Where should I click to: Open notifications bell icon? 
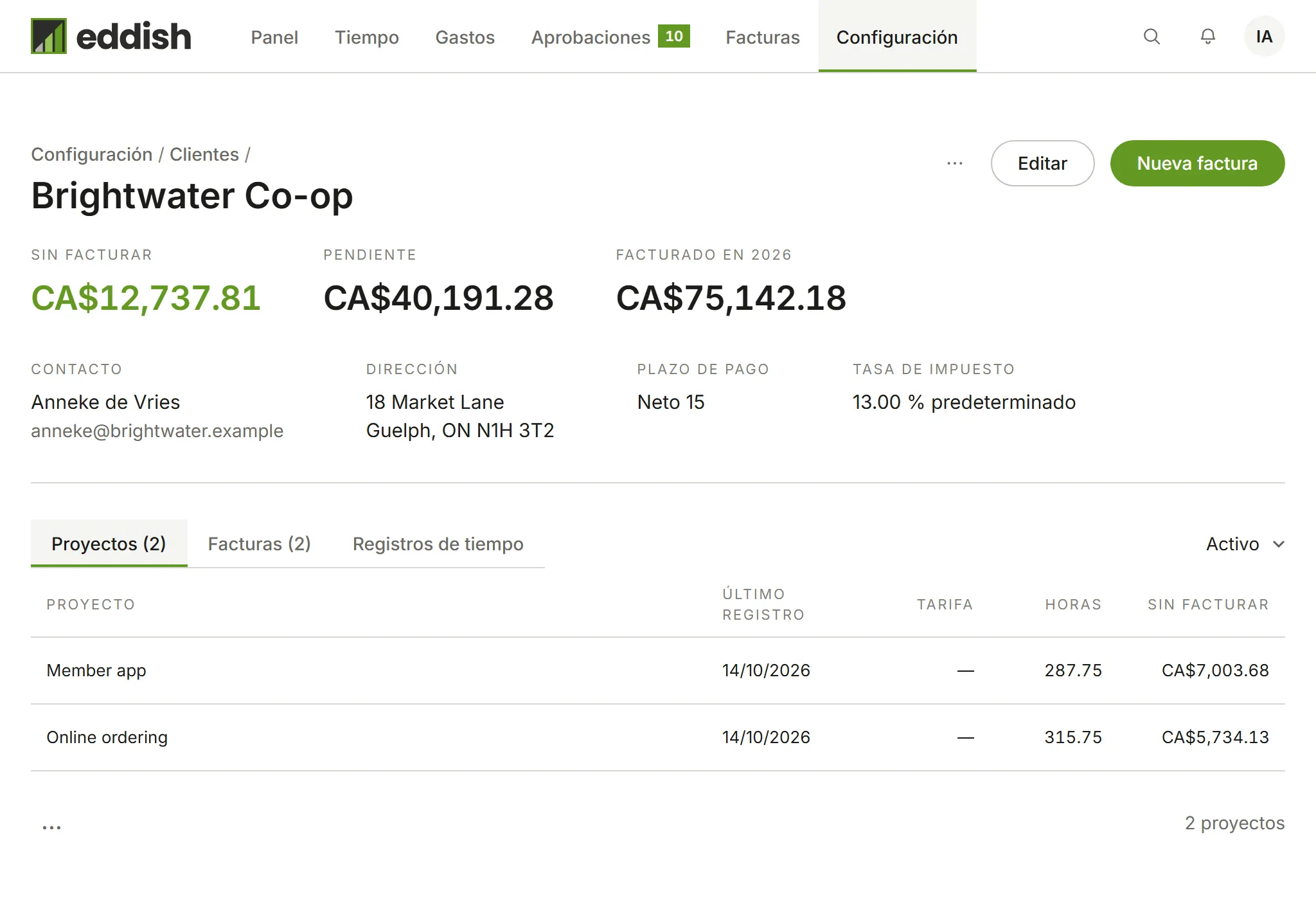[1208, 37]
